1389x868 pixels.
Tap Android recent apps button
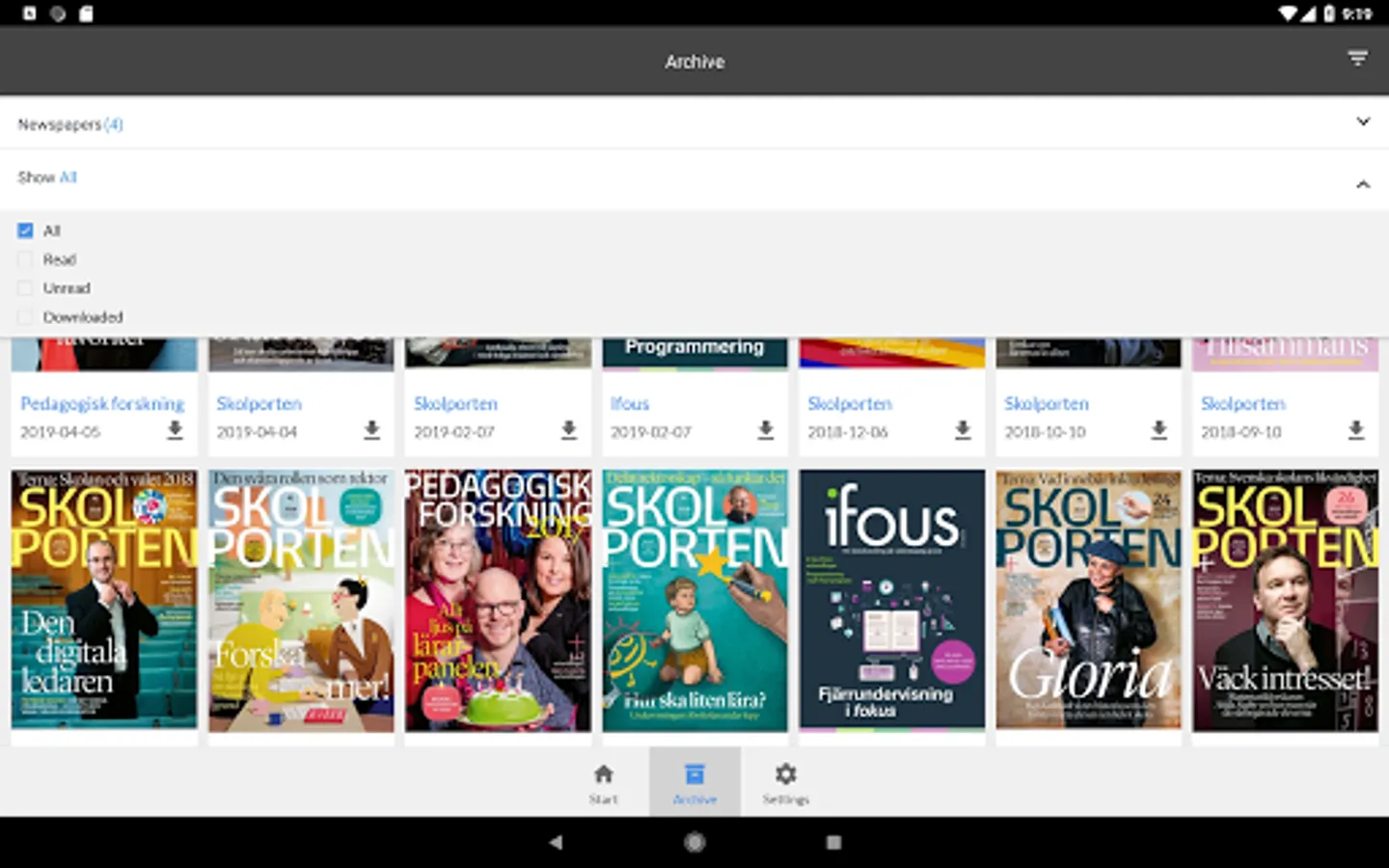[x=833, y=842]
